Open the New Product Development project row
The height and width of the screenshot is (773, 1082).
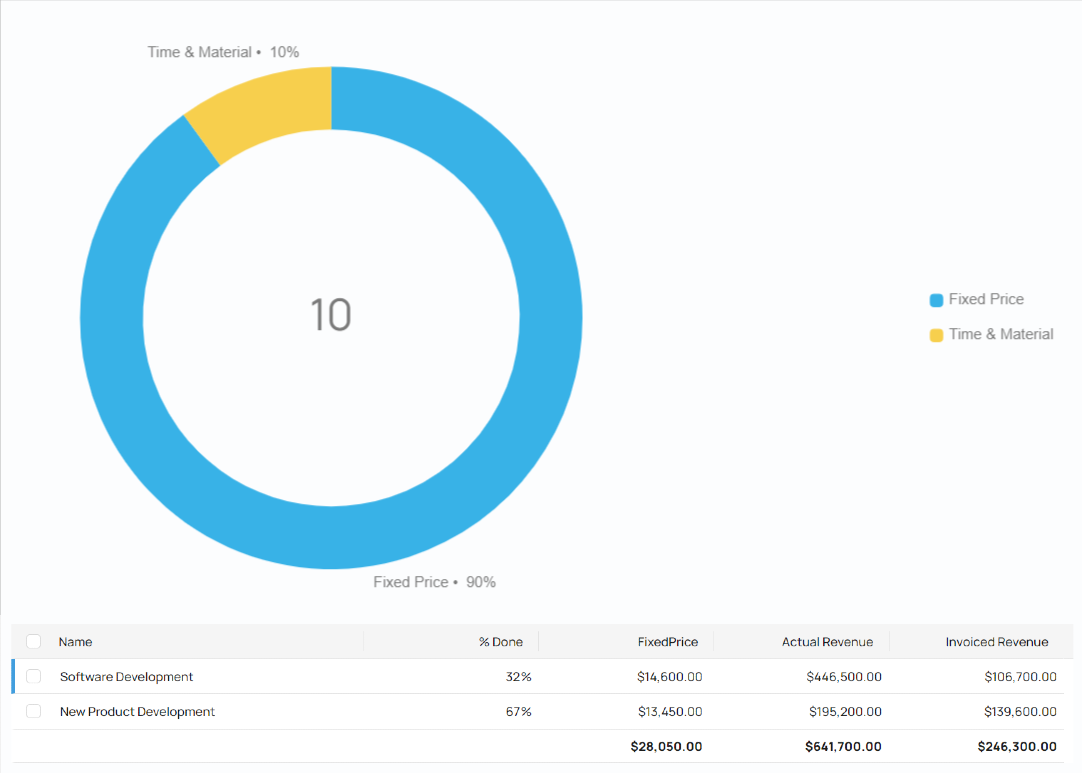coord(137,712)
